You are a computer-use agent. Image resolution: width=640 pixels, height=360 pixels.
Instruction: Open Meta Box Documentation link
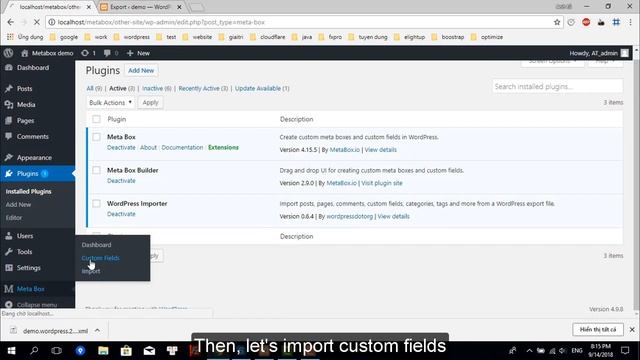point(182,147)
